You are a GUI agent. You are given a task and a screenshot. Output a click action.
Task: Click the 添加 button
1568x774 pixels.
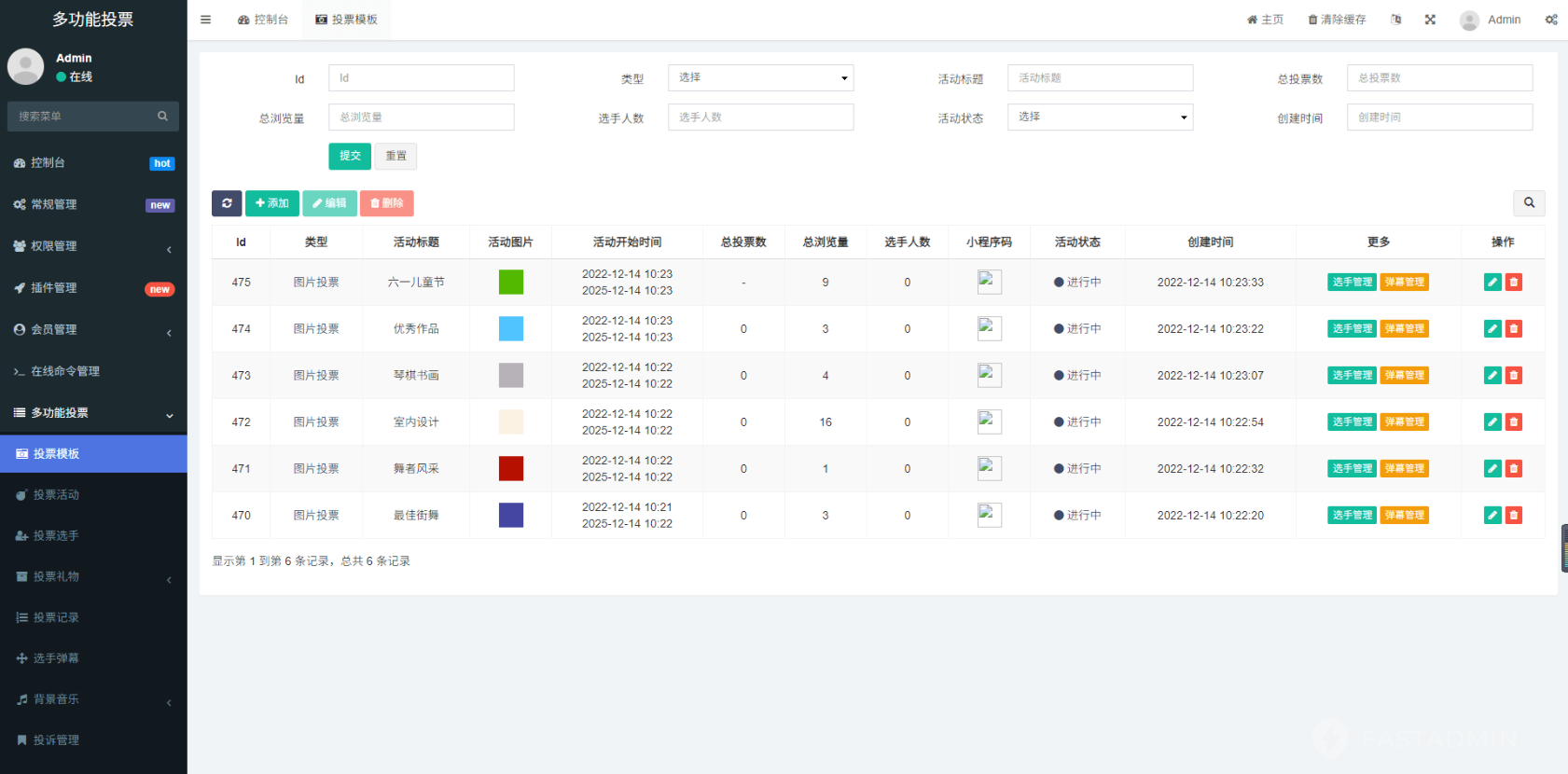(272, 203)
